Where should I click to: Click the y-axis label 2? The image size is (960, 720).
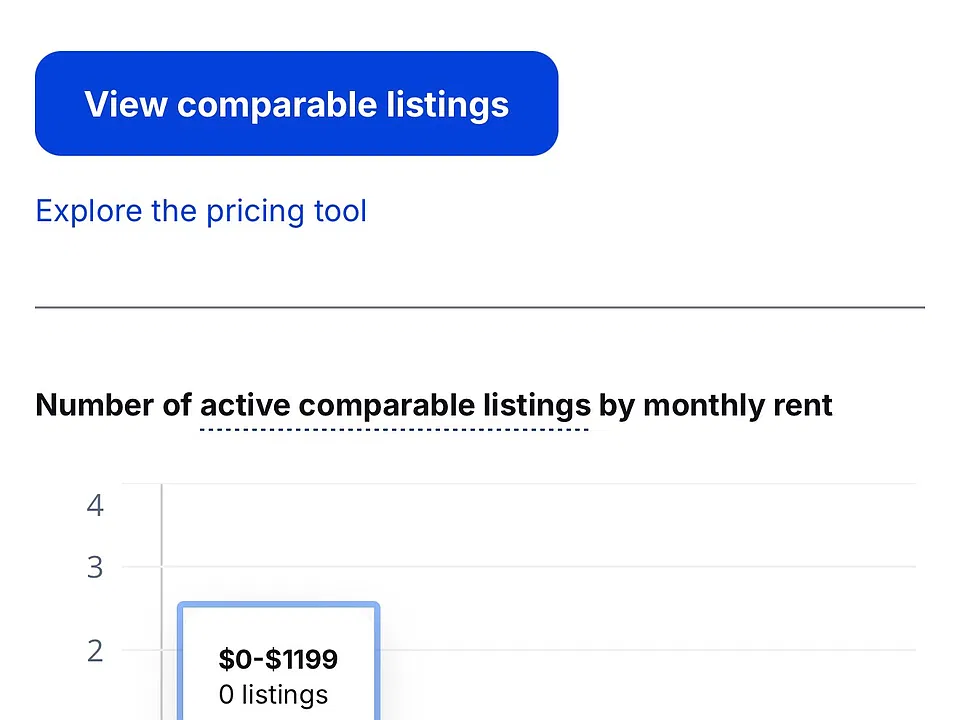click(95, 651)
